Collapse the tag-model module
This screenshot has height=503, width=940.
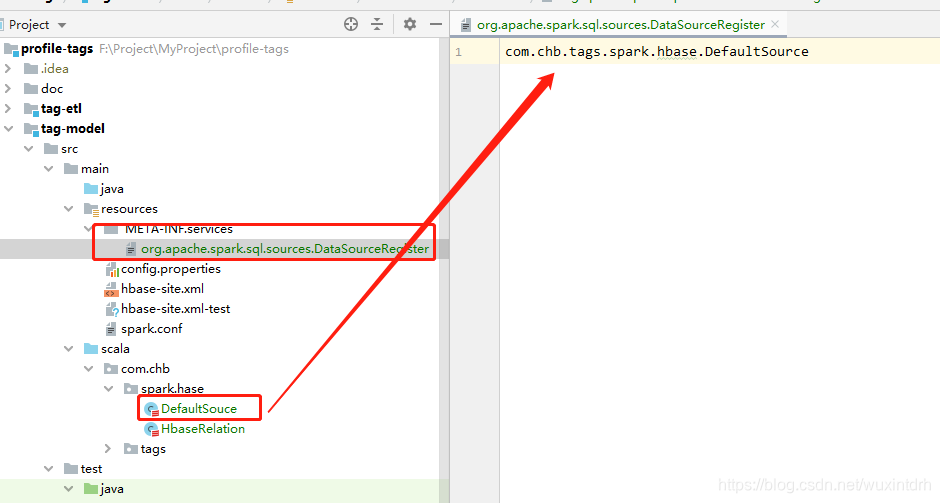click(8, 129)
